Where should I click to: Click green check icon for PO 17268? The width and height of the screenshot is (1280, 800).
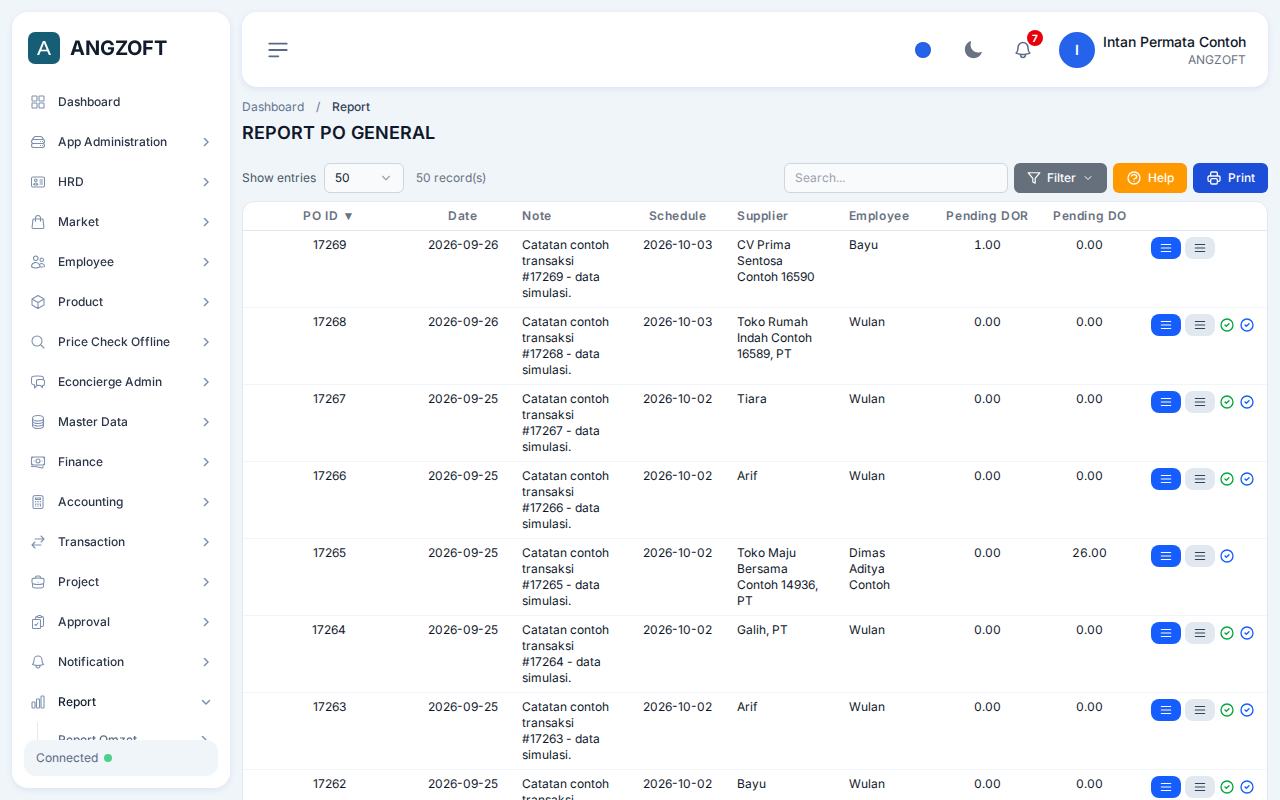point(1227,325)
